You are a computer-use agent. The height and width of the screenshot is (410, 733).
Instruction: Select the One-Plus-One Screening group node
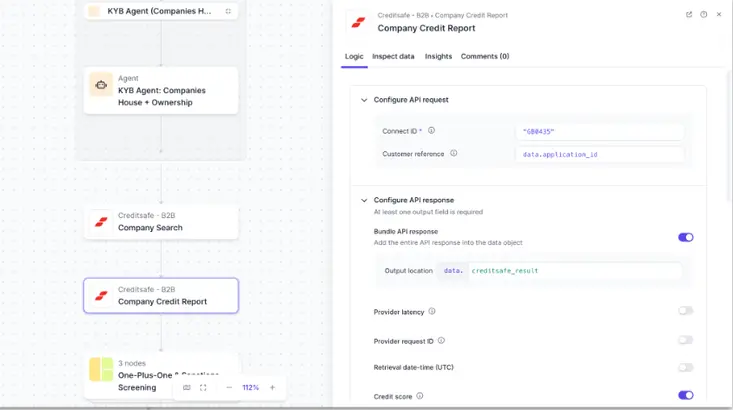161,375
